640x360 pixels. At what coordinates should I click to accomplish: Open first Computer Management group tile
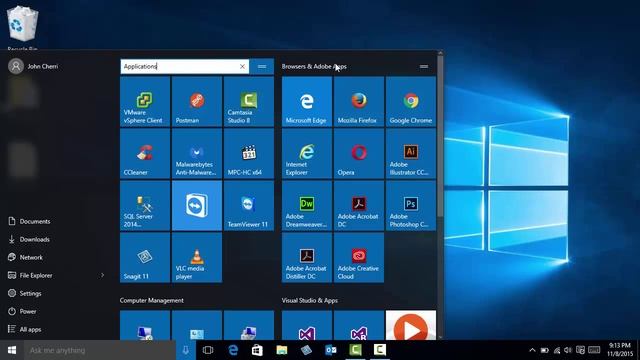(145, 325)
